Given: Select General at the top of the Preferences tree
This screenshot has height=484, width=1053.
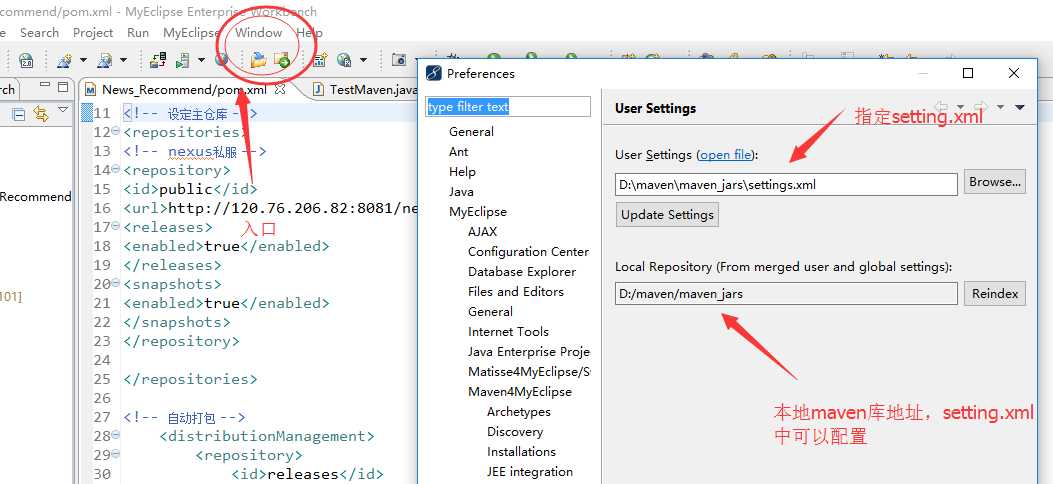Looking at the screenshot, I should [x=471, y=132].
